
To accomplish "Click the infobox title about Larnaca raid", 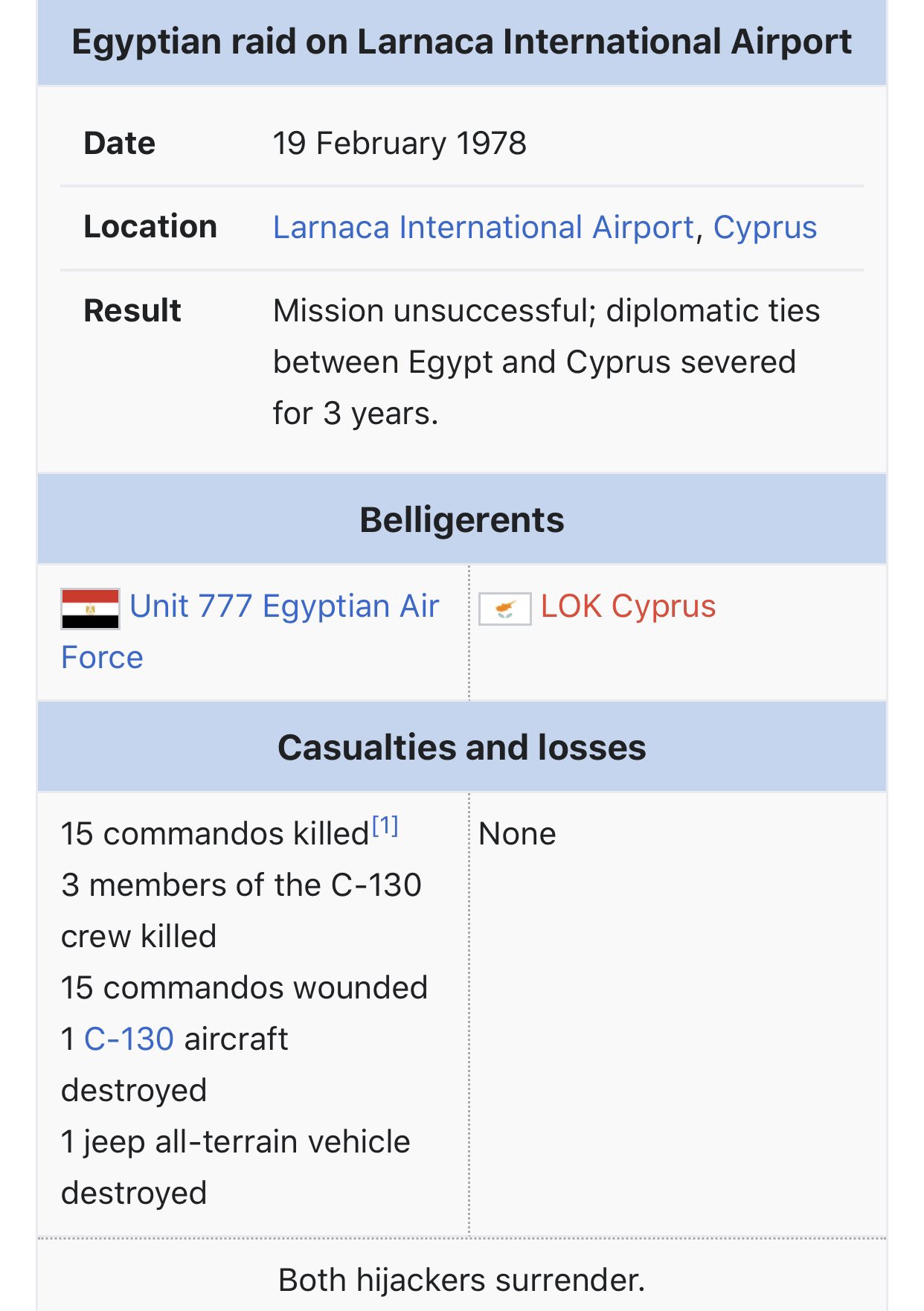I will 462,42.
